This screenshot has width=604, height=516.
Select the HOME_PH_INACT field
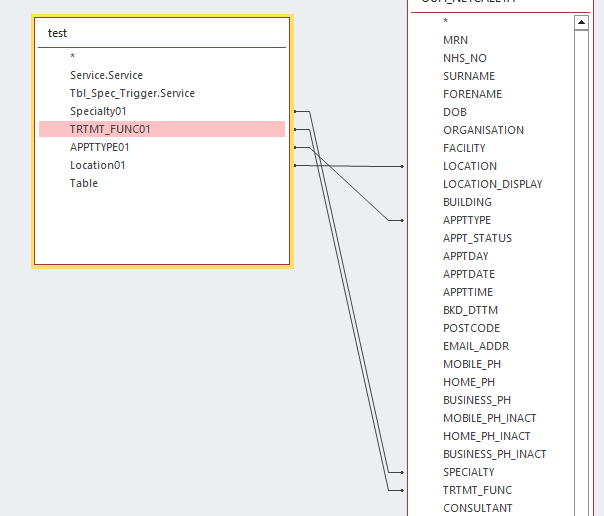[x=487, y=436]
